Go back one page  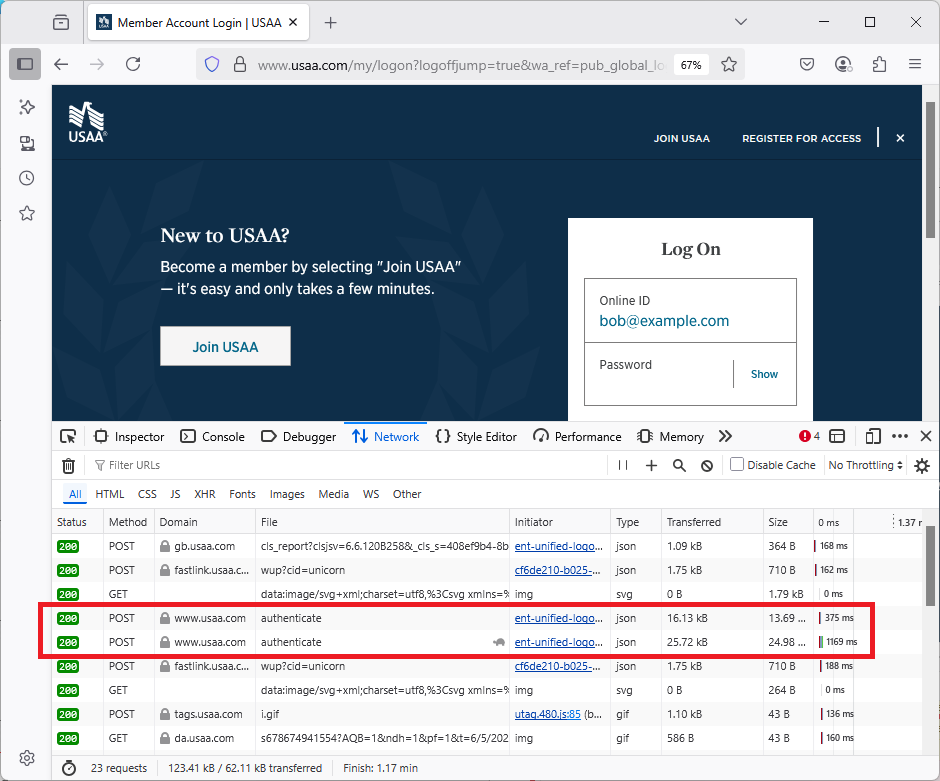point(61,64)
